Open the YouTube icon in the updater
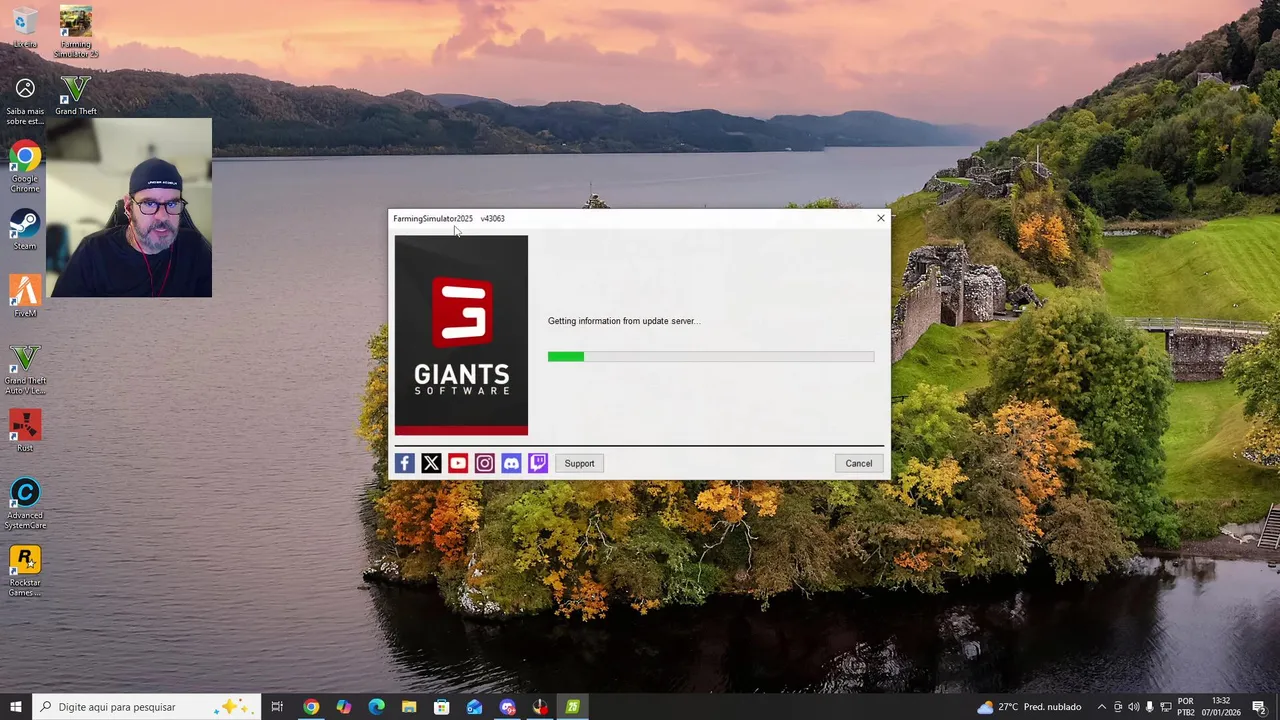Viewport: 1280px width, 720px height. coord(458,463)
